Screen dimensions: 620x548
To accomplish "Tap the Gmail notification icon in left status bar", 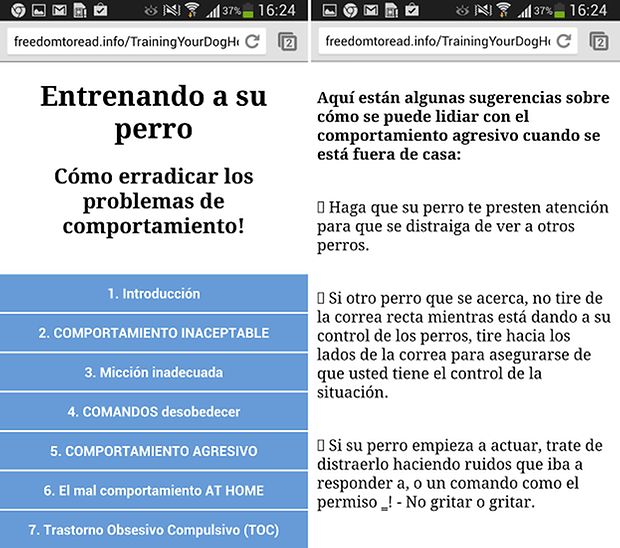I will point(59,10).
